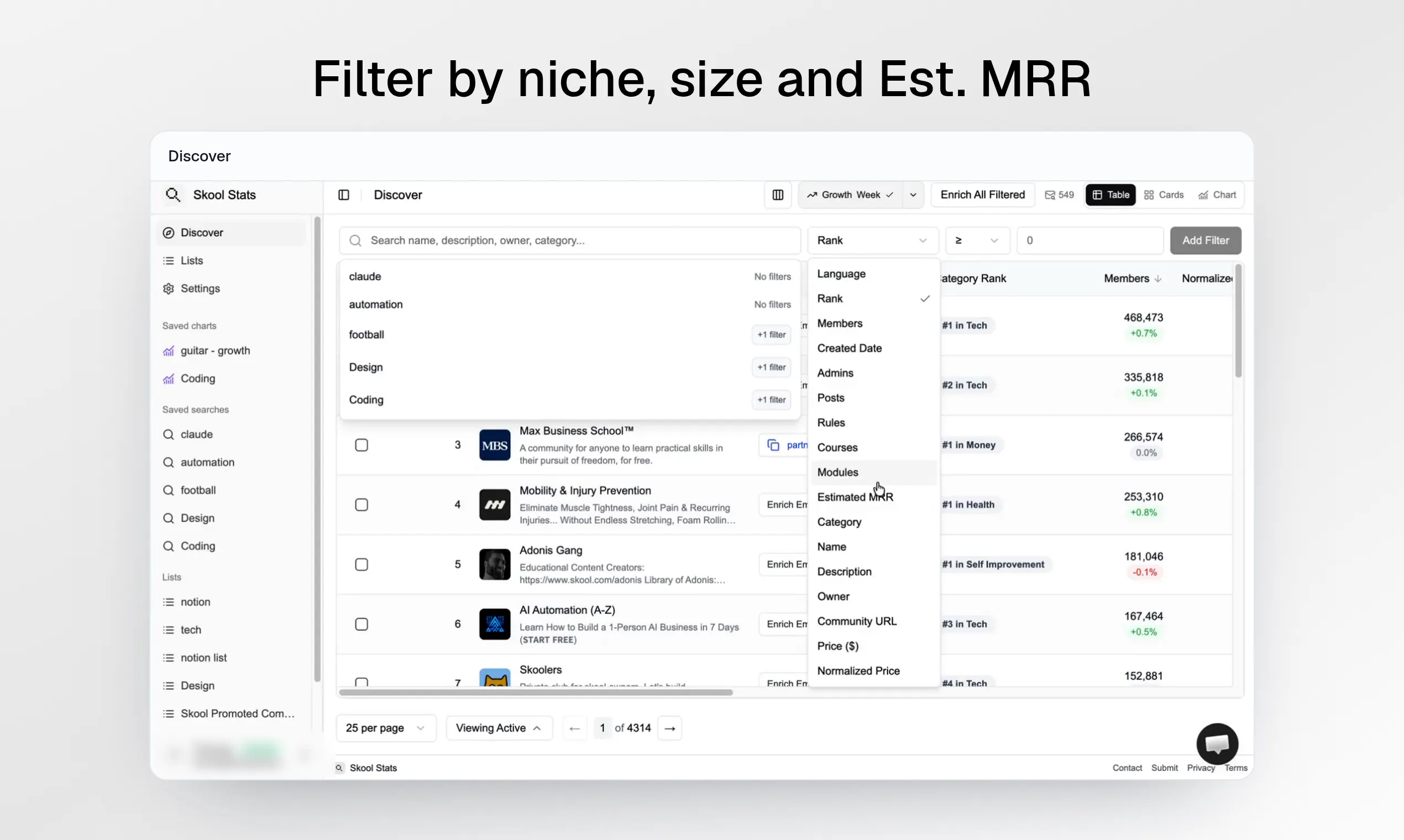The width and height of the screenshot is (1404, 840).
Task: Click the search name, description field
Action: pos(569,240)
